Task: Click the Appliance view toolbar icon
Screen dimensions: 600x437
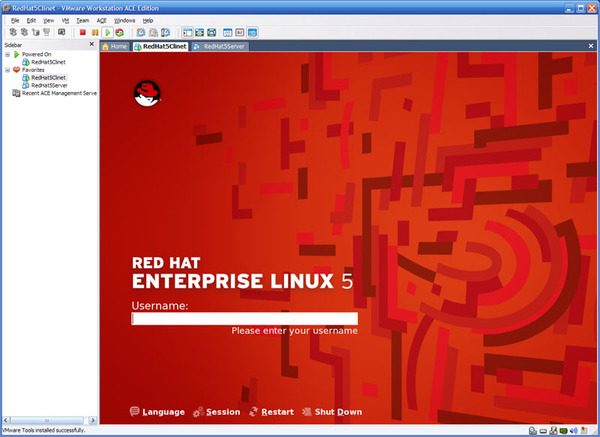Action: click(240, 33)
